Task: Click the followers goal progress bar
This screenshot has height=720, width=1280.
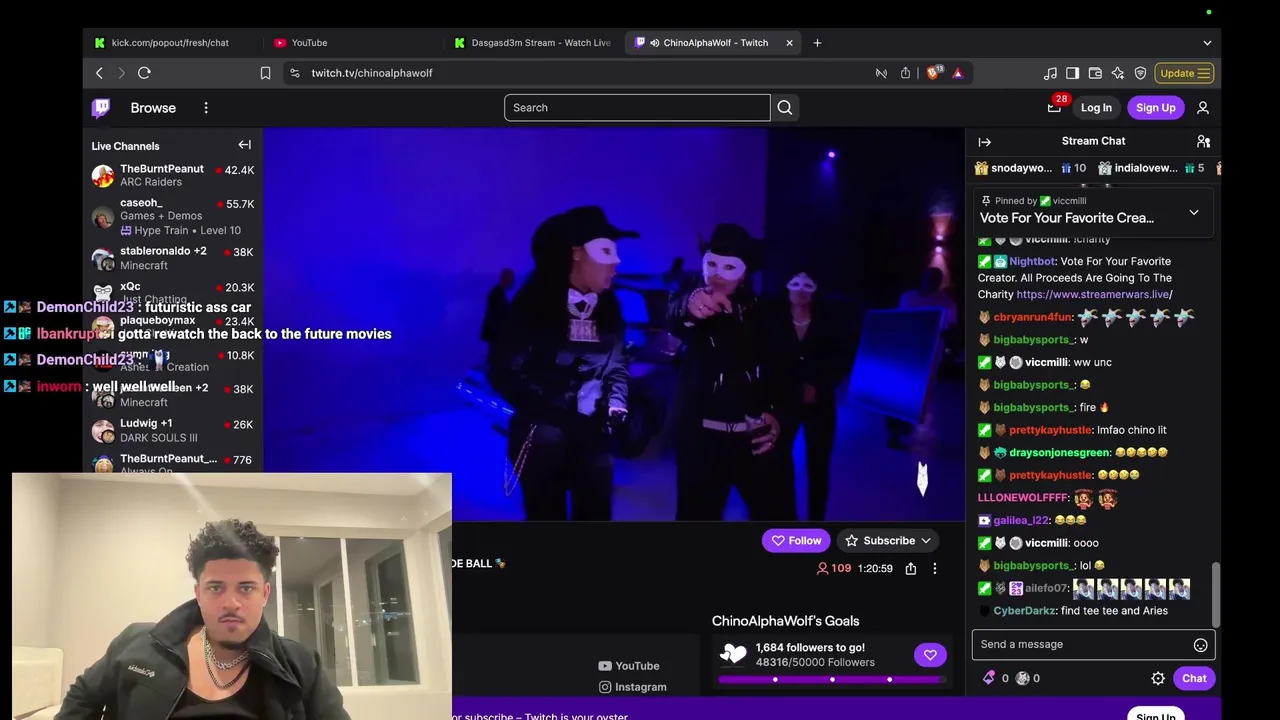Action: [832, 680]
